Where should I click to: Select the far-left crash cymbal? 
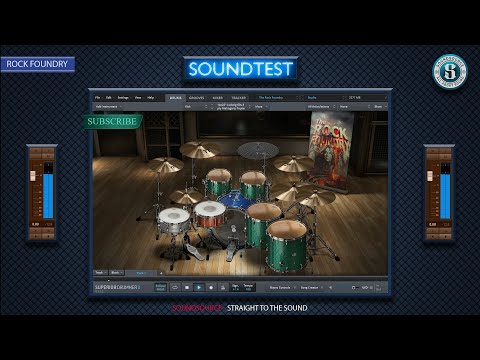click(165, 165)
